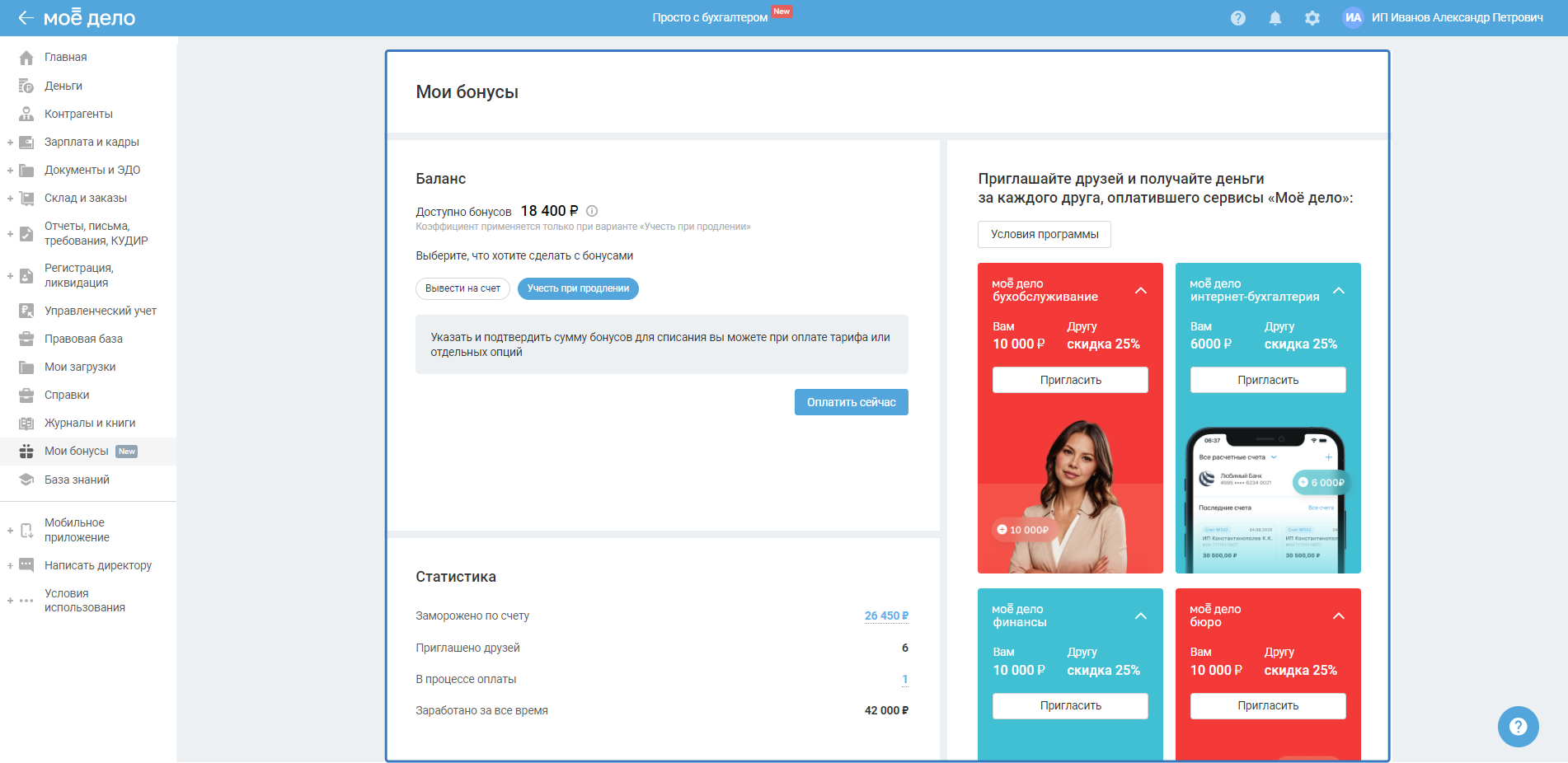The height and width of the screenshot is (763, 1568).
Task: Expand the Написать директору section
Action: point(10,566)
